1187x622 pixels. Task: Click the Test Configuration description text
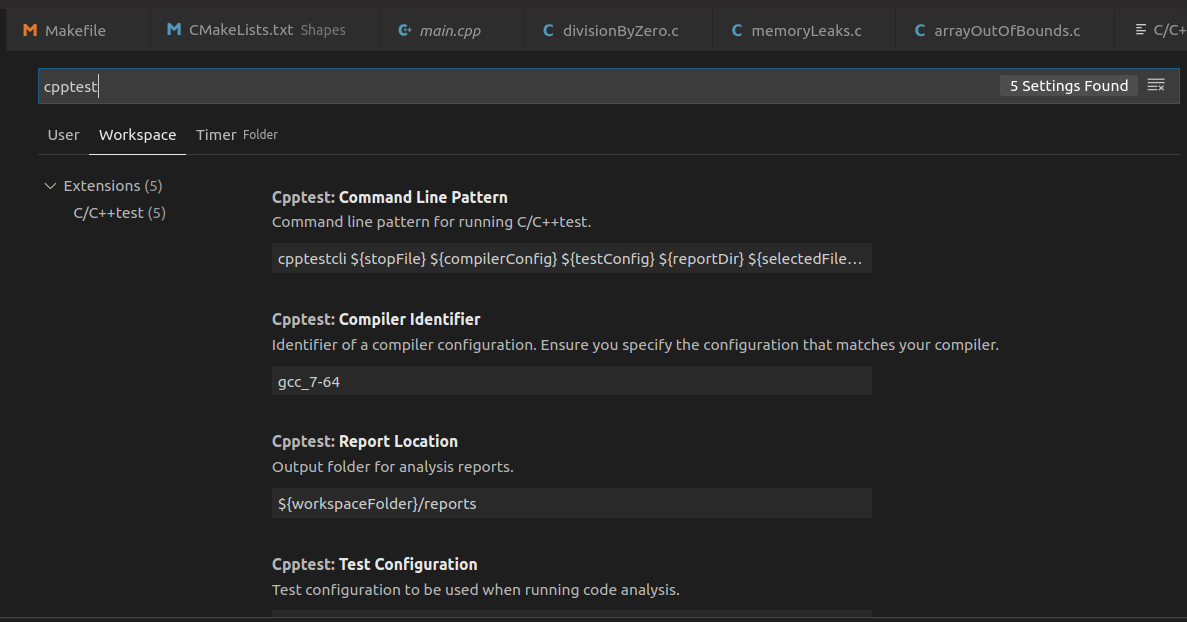pyautogui.click(x=475, y=589)
